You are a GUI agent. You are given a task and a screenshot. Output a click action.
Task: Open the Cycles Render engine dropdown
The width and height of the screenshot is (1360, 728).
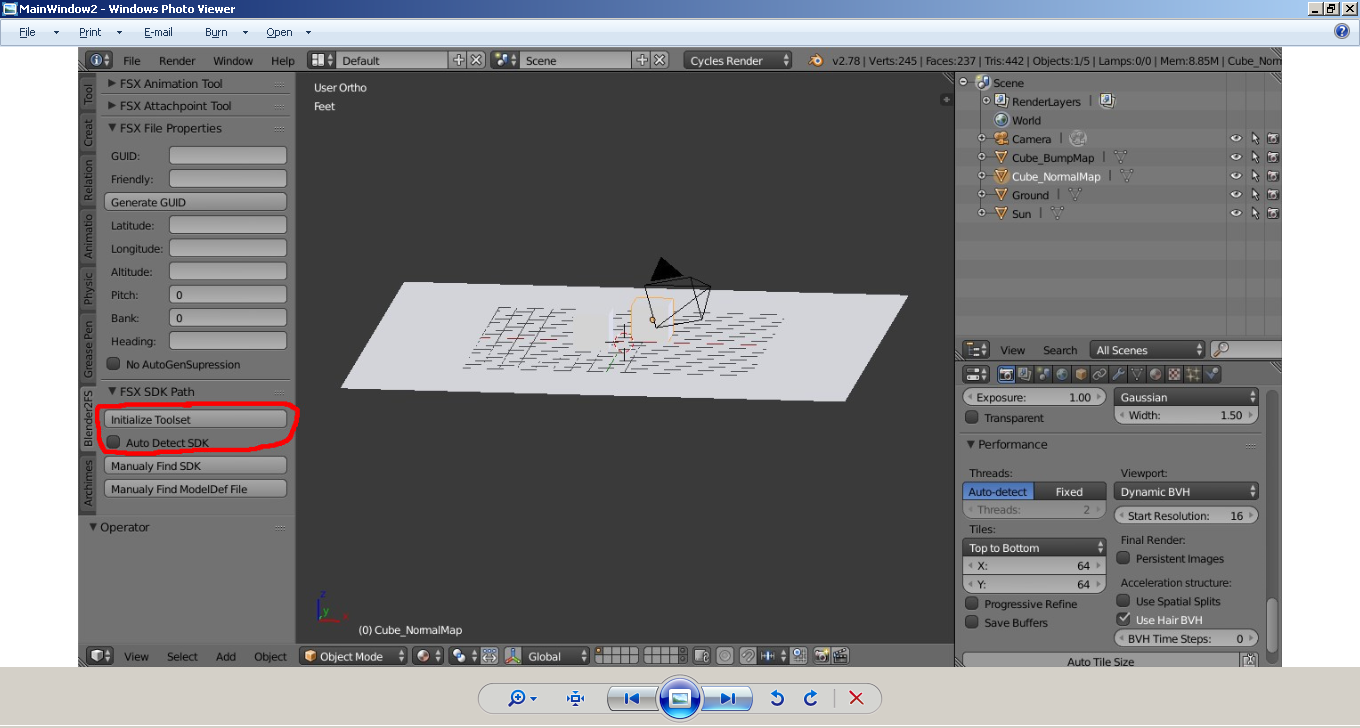(737, 60)
